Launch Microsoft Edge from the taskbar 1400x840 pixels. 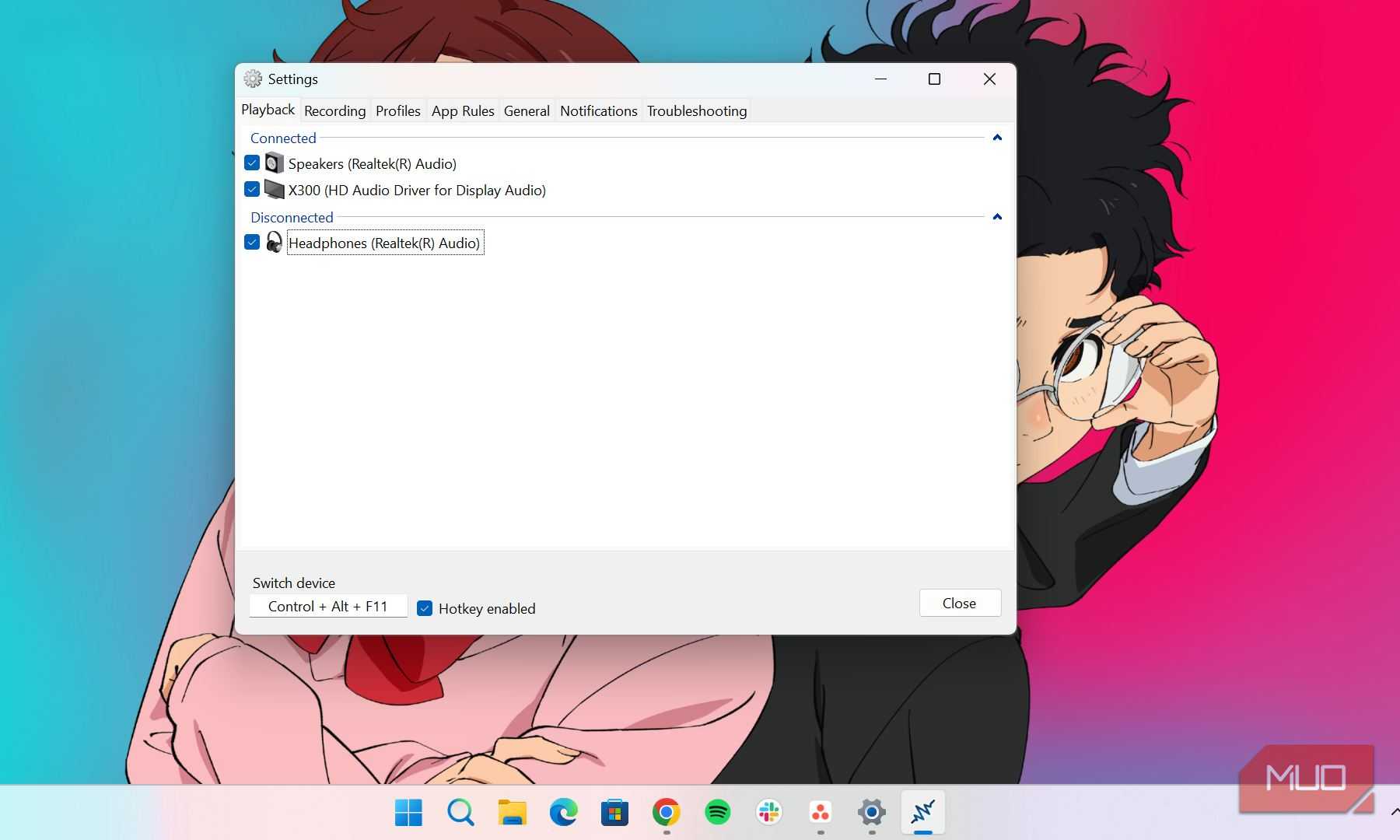click(x=563, y=813)
